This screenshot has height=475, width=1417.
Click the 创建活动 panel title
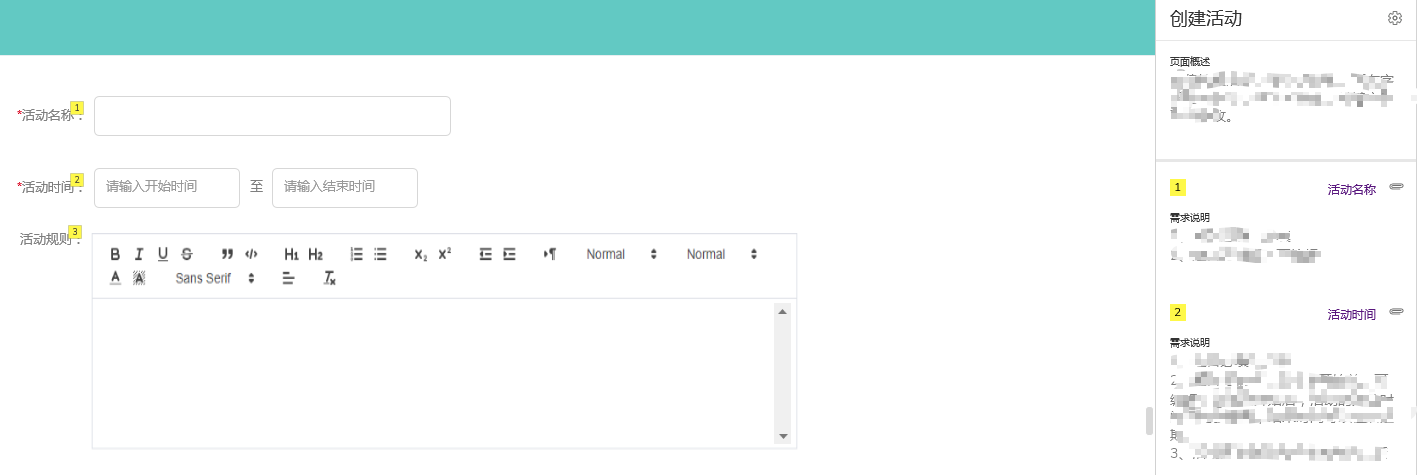pyautogui.click(x=1206, y=18)
